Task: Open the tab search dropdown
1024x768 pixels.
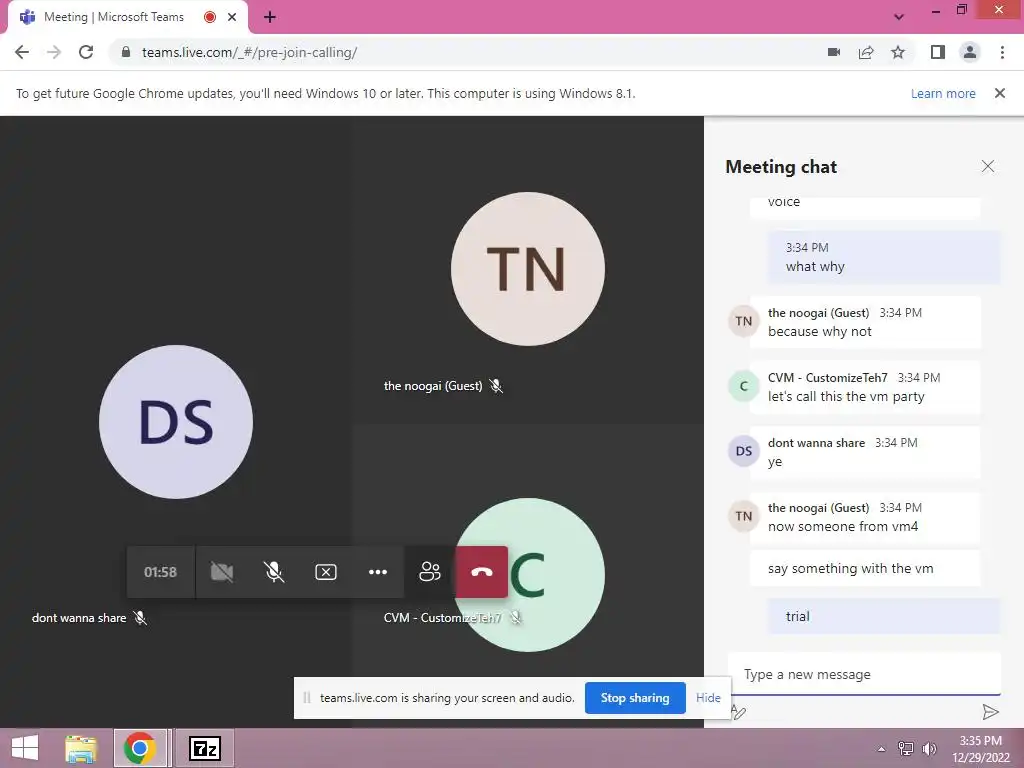Action: [899, 17]
